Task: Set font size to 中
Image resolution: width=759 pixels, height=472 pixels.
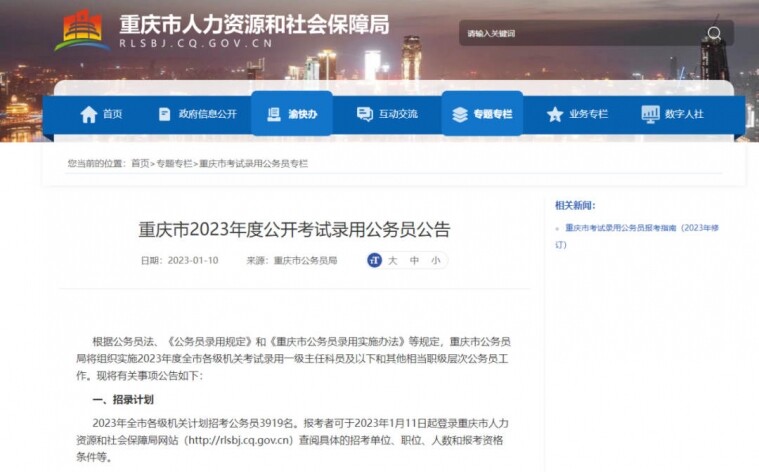Action: pyautogui.click(x=414, y=260)
